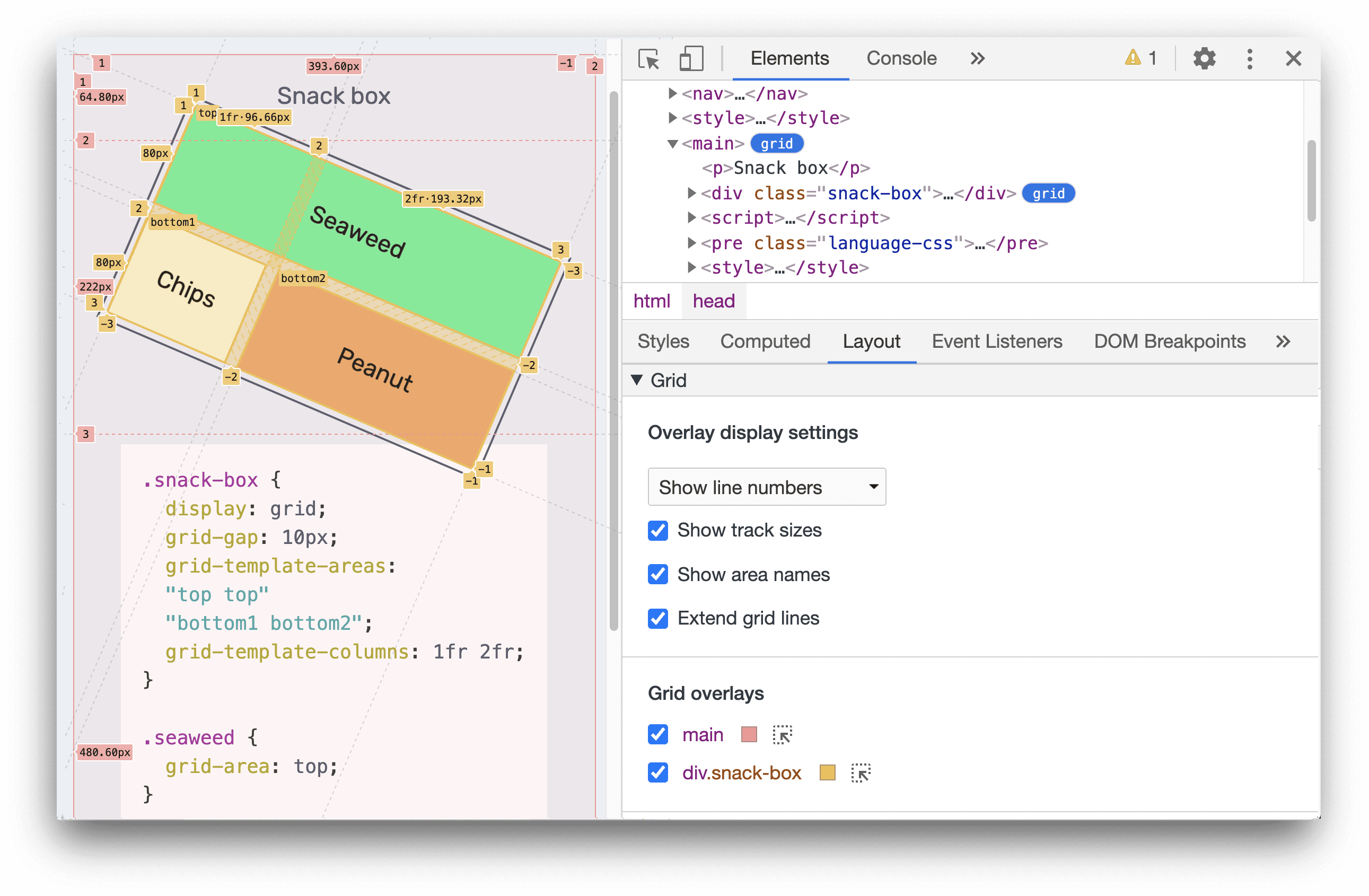Screen dimensions: 1369x896
Task: Select the Computed tab in Layout panel
Action: (x=766, y=341)
